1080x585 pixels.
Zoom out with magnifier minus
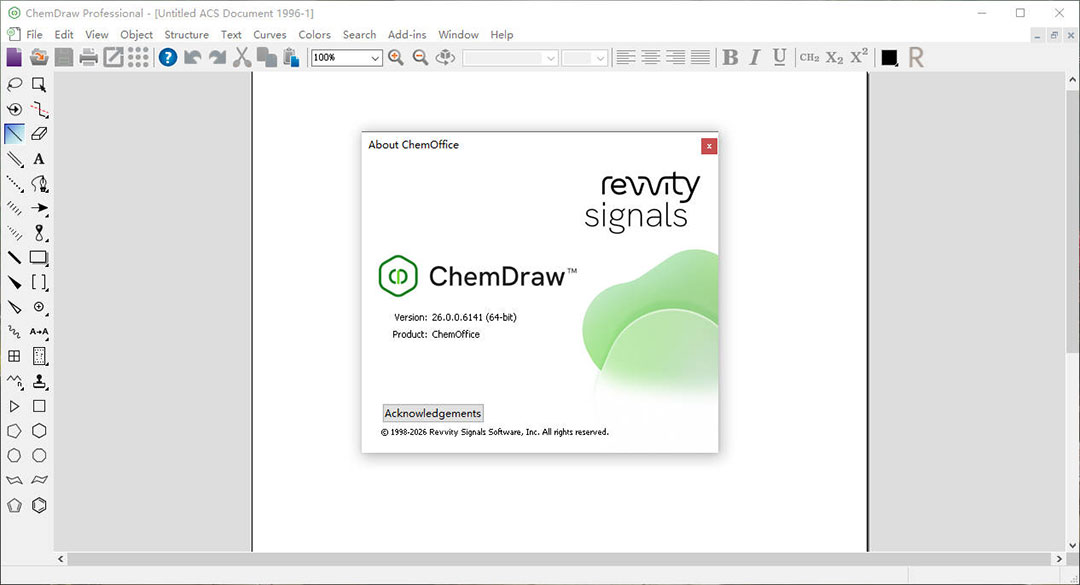[x=420, y=57]
